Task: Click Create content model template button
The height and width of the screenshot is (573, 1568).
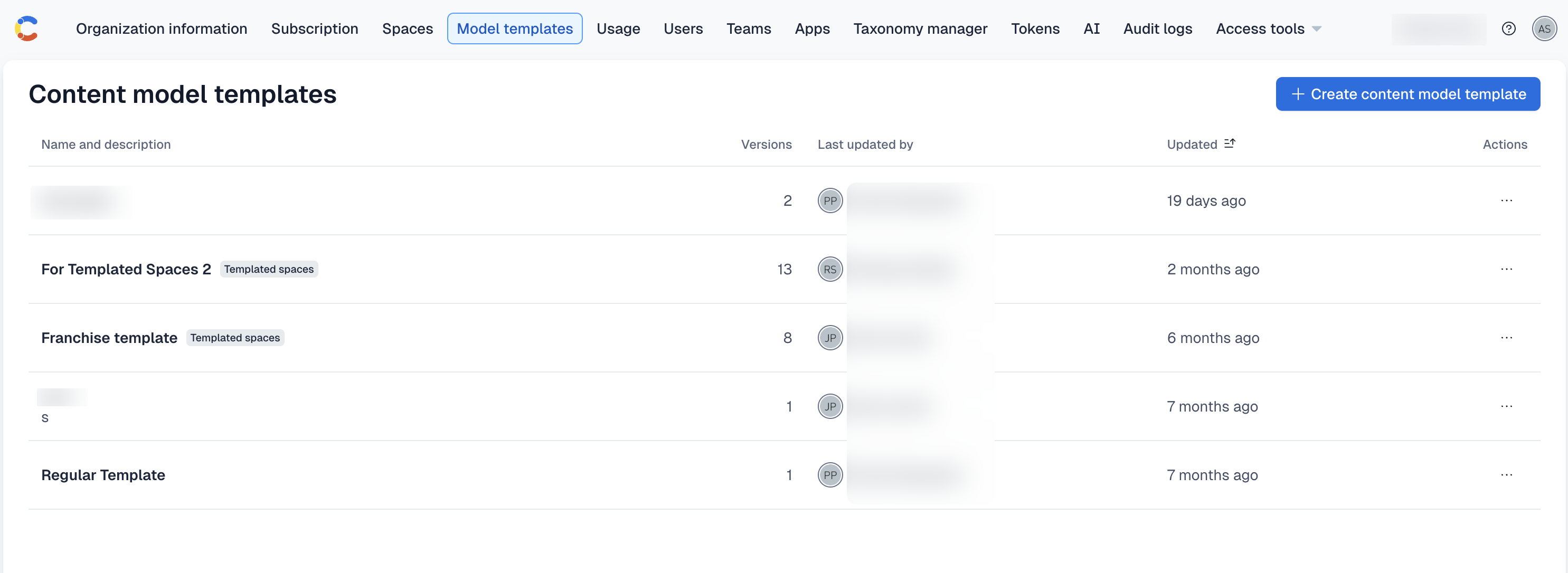Action: click(x=1408, y=94)
